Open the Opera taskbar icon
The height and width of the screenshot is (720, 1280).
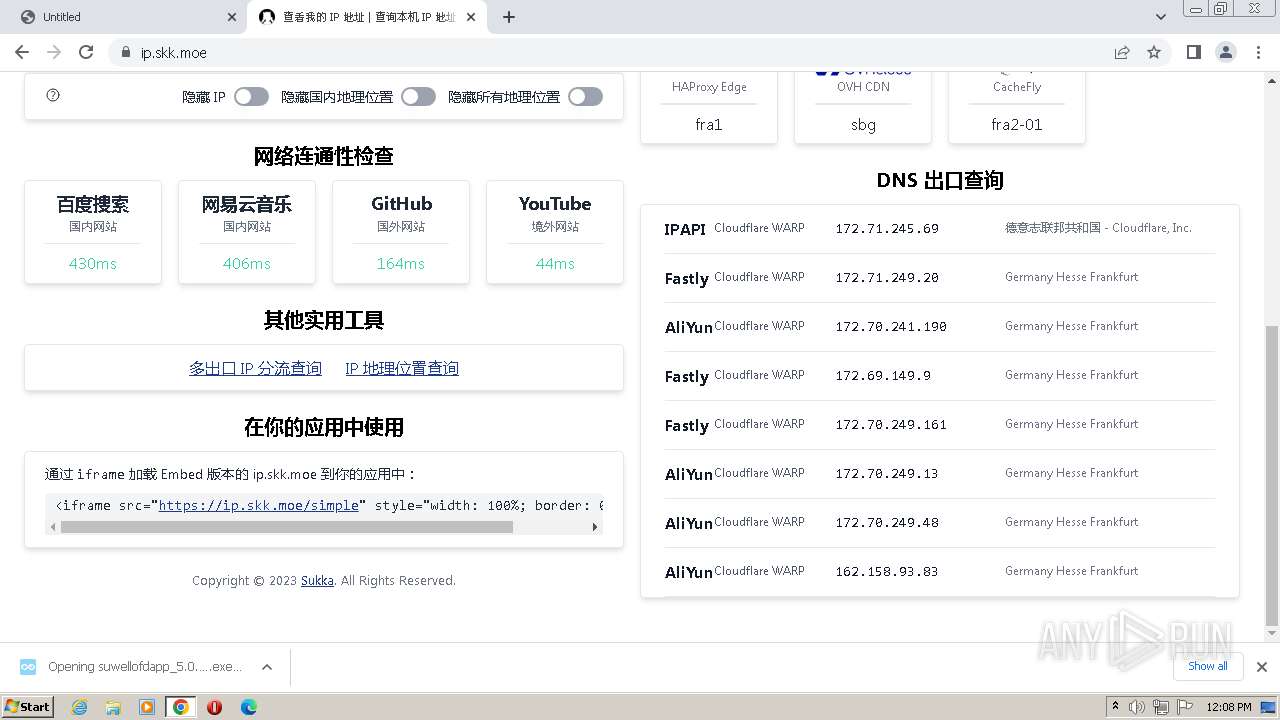click(214, 707)
